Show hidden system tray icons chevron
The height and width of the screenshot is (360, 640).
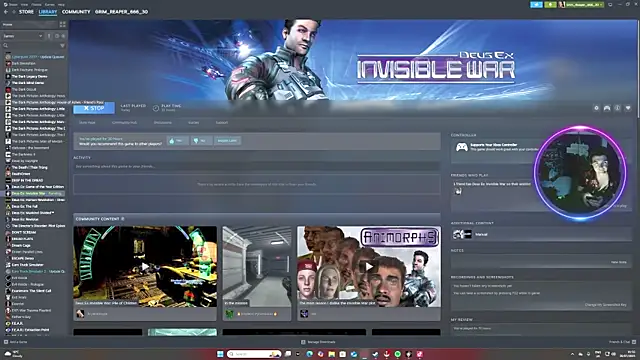pyautogui.click(x=572, y=354)
